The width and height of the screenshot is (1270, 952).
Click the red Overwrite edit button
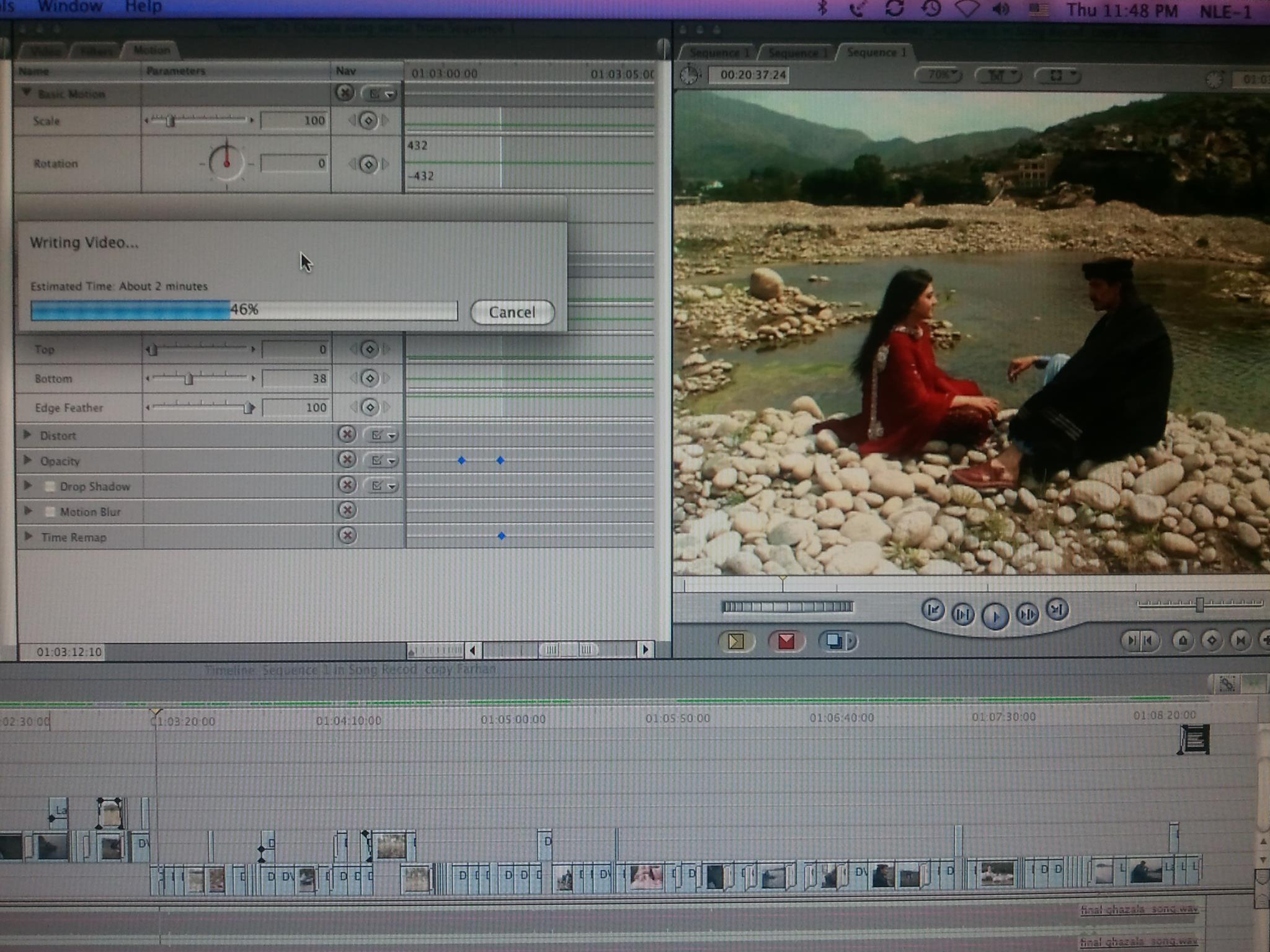click(786, 641)
